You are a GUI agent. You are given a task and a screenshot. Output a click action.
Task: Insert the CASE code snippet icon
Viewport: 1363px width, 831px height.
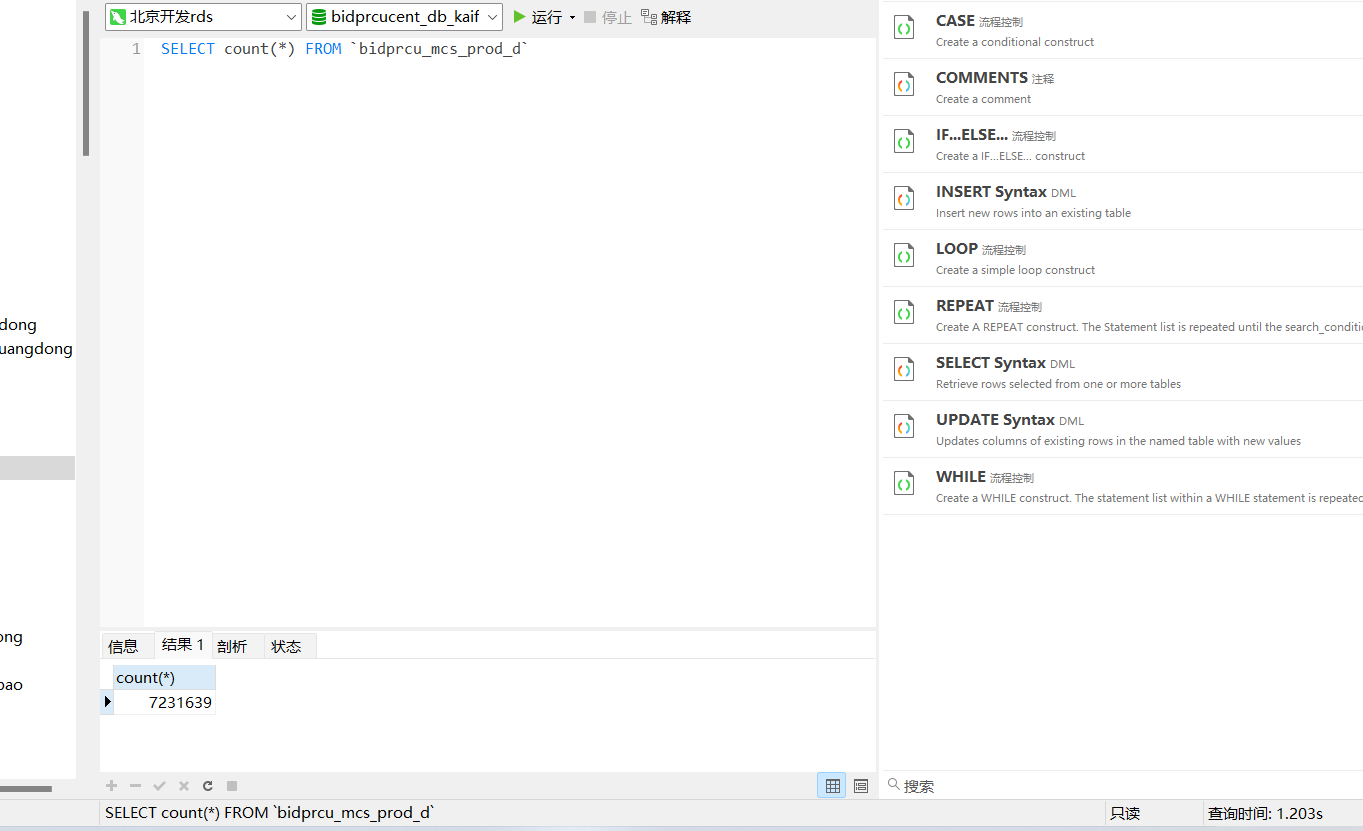click(x=903, y=27)
